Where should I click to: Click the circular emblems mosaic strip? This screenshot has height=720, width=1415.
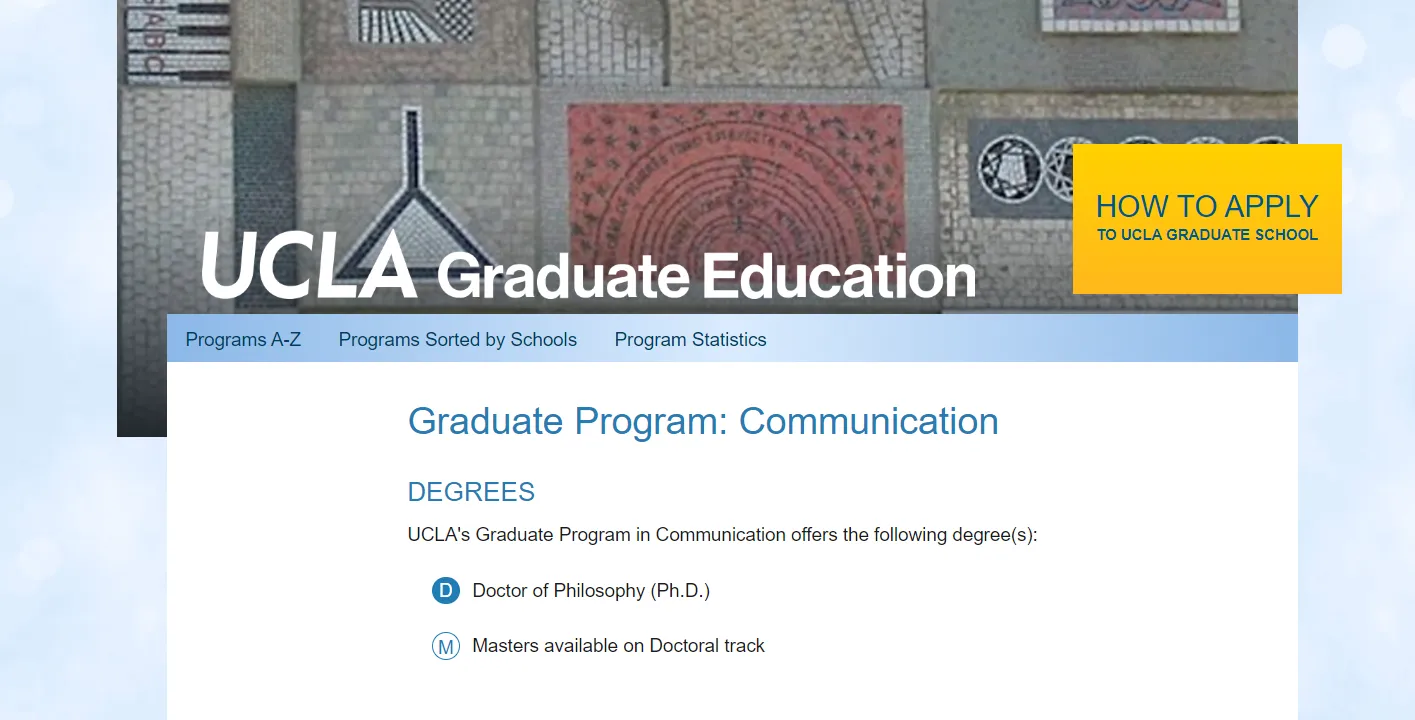[x=1020, y=165]
